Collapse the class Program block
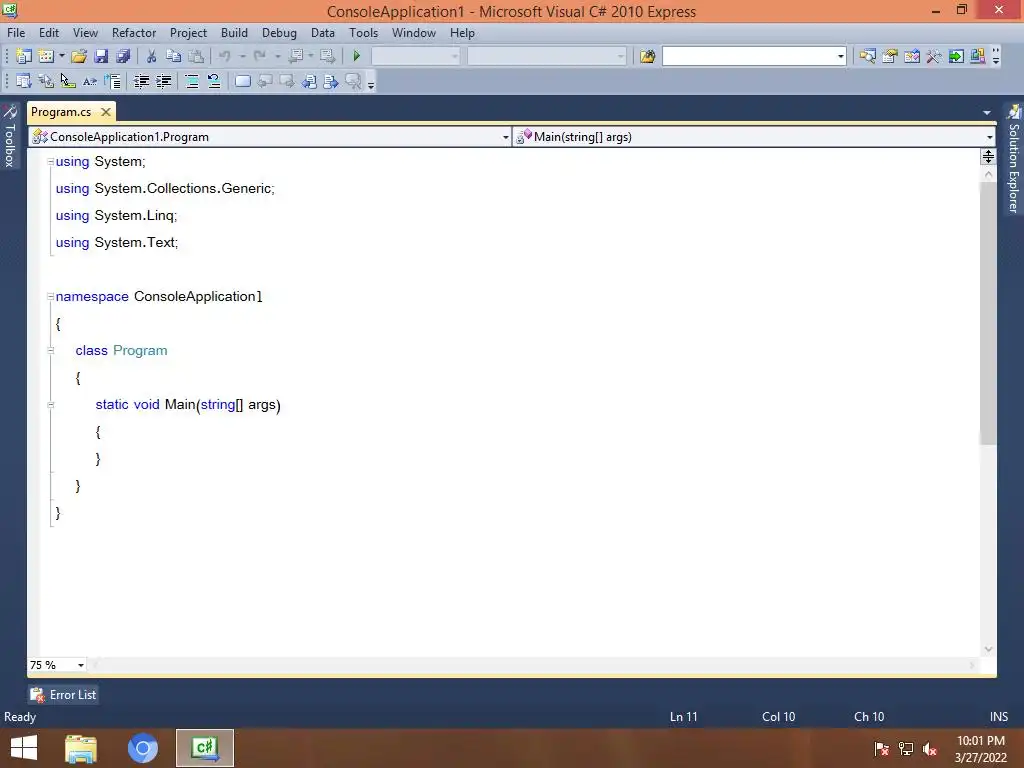 click(50, 351)
